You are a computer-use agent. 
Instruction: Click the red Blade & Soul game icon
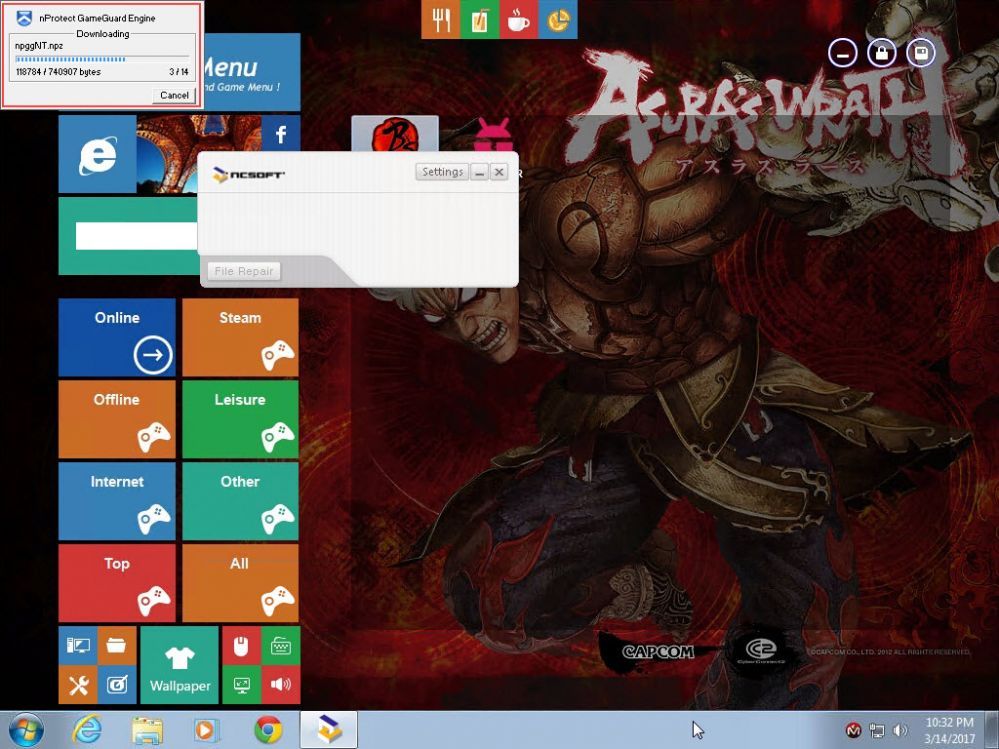coord(394,134)
